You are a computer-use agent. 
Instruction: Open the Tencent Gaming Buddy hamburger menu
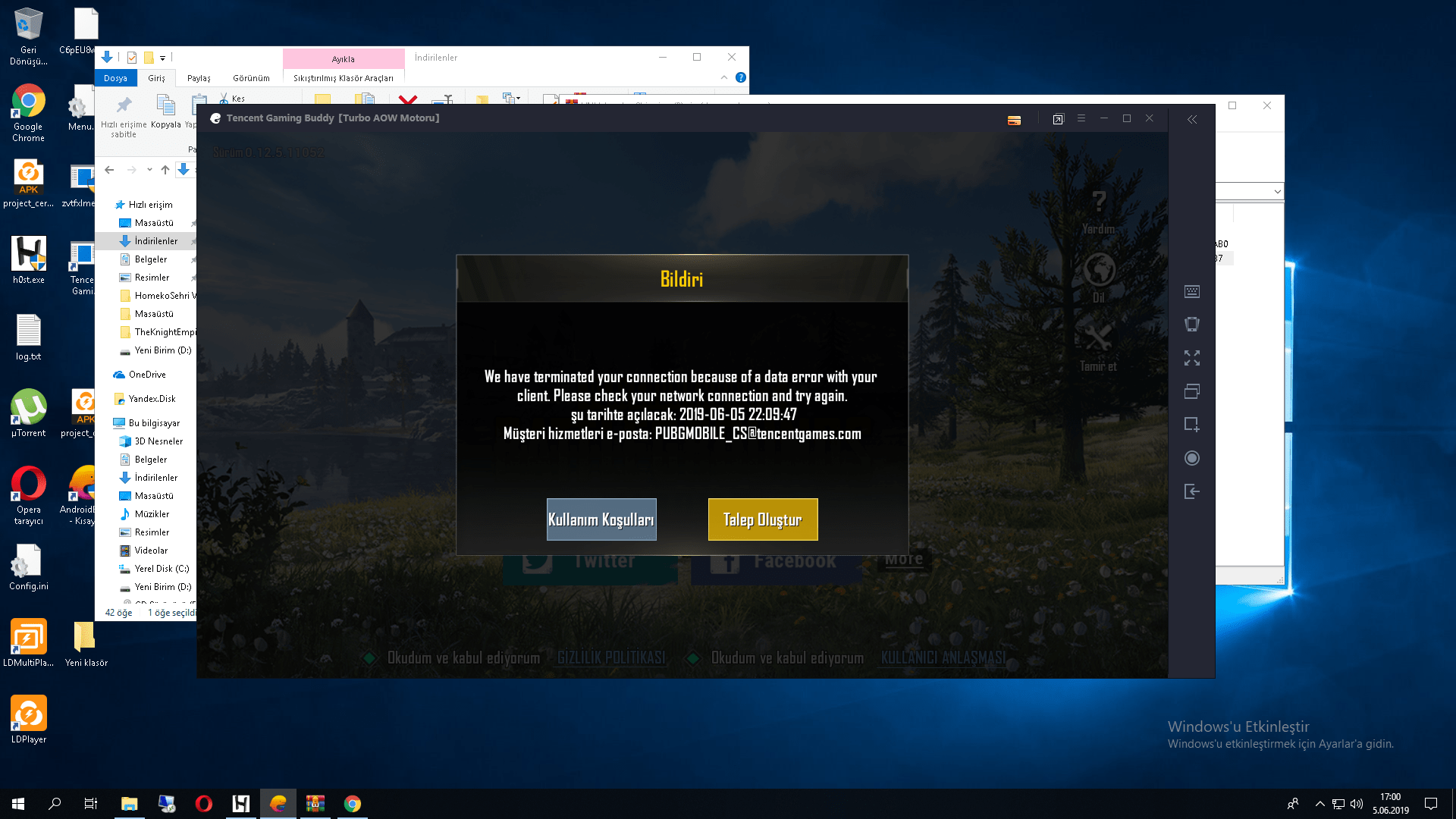[1081, 118]
